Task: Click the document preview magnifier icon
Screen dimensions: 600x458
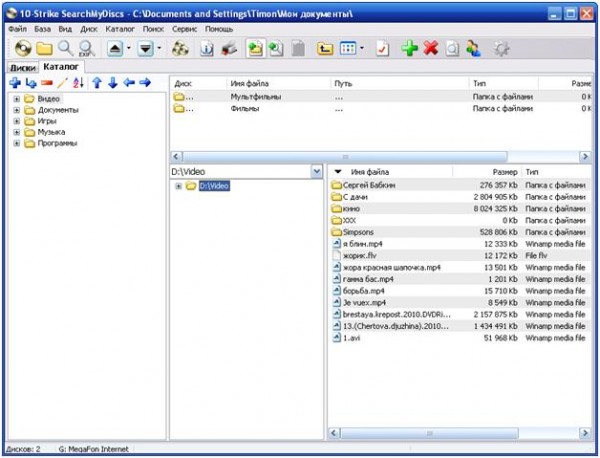Action: [x=452, y=49]
